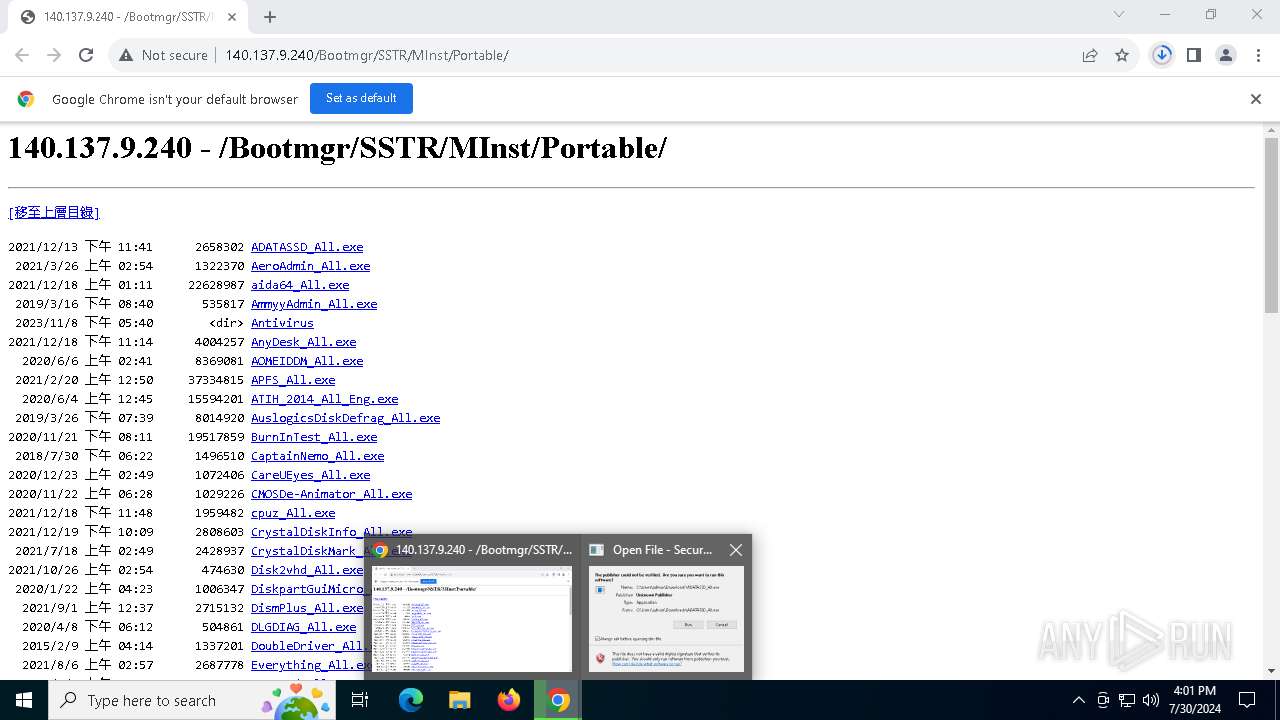1280x720 pixels.
Task: Dismiss the default browser notification bar
Action: (x=1256, y=99)
